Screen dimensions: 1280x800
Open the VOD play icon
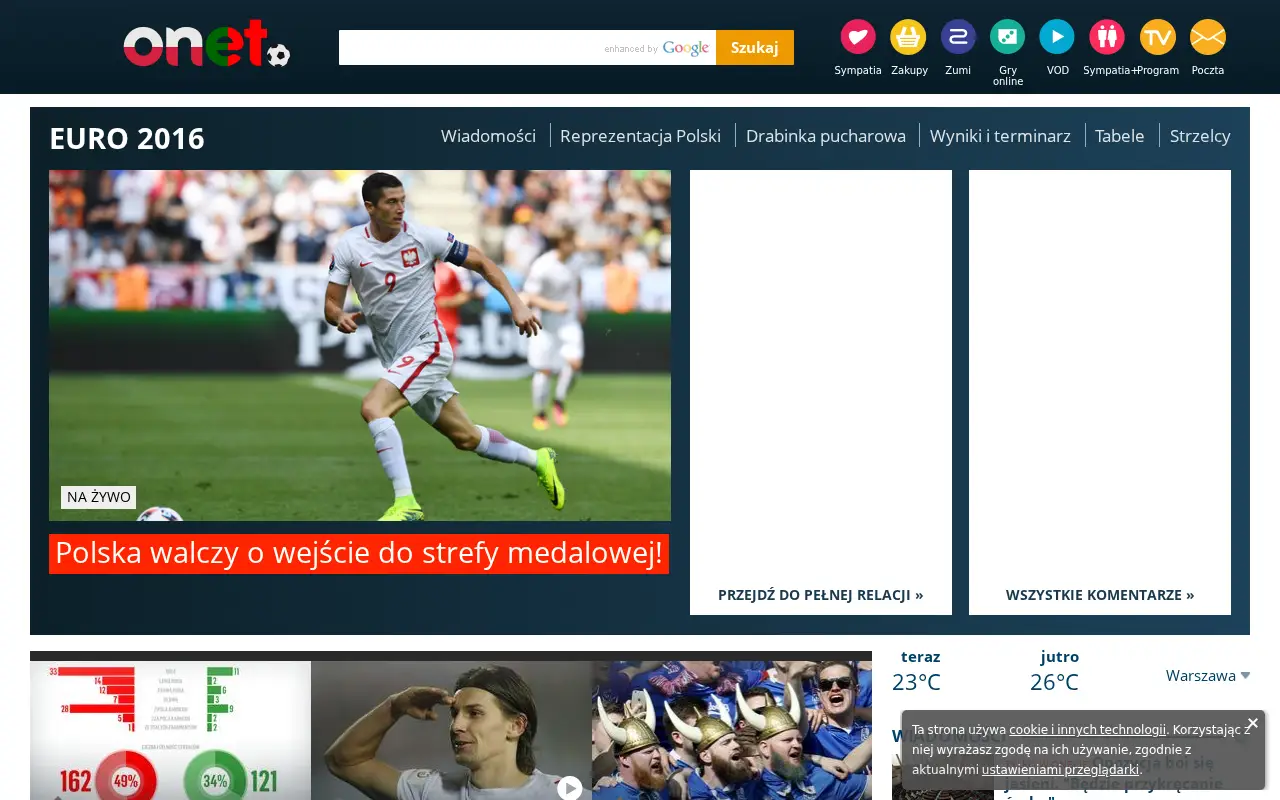pyautogui.click(x=1057, y=37)
